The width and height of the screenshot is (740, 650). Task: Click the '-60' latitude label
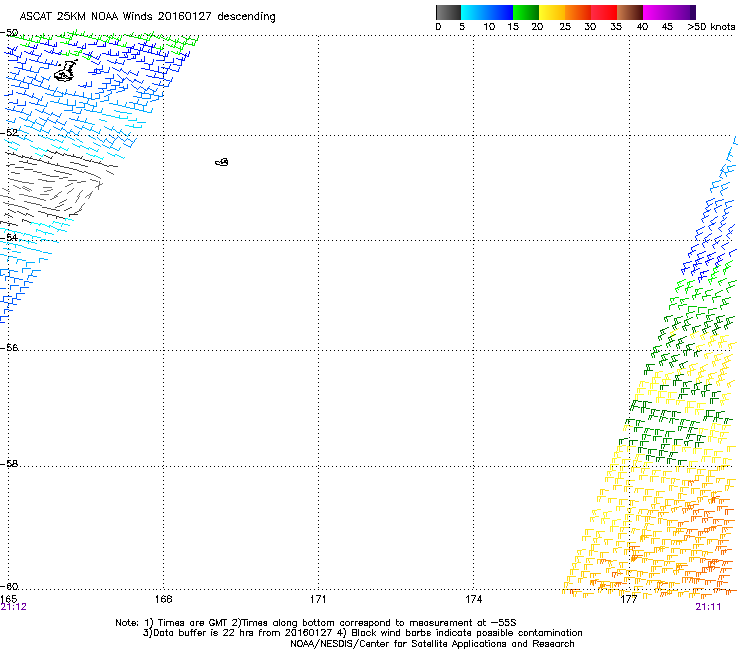pyautogui.click(x=10, y=586)
